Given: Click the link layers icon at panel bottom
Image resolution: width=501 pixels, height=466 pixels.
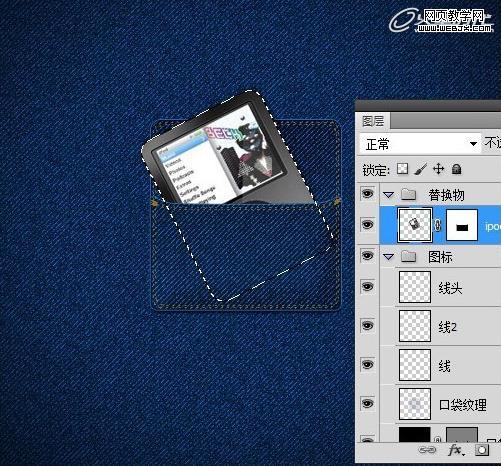Looking at the screenshot, I should (427, 450).
